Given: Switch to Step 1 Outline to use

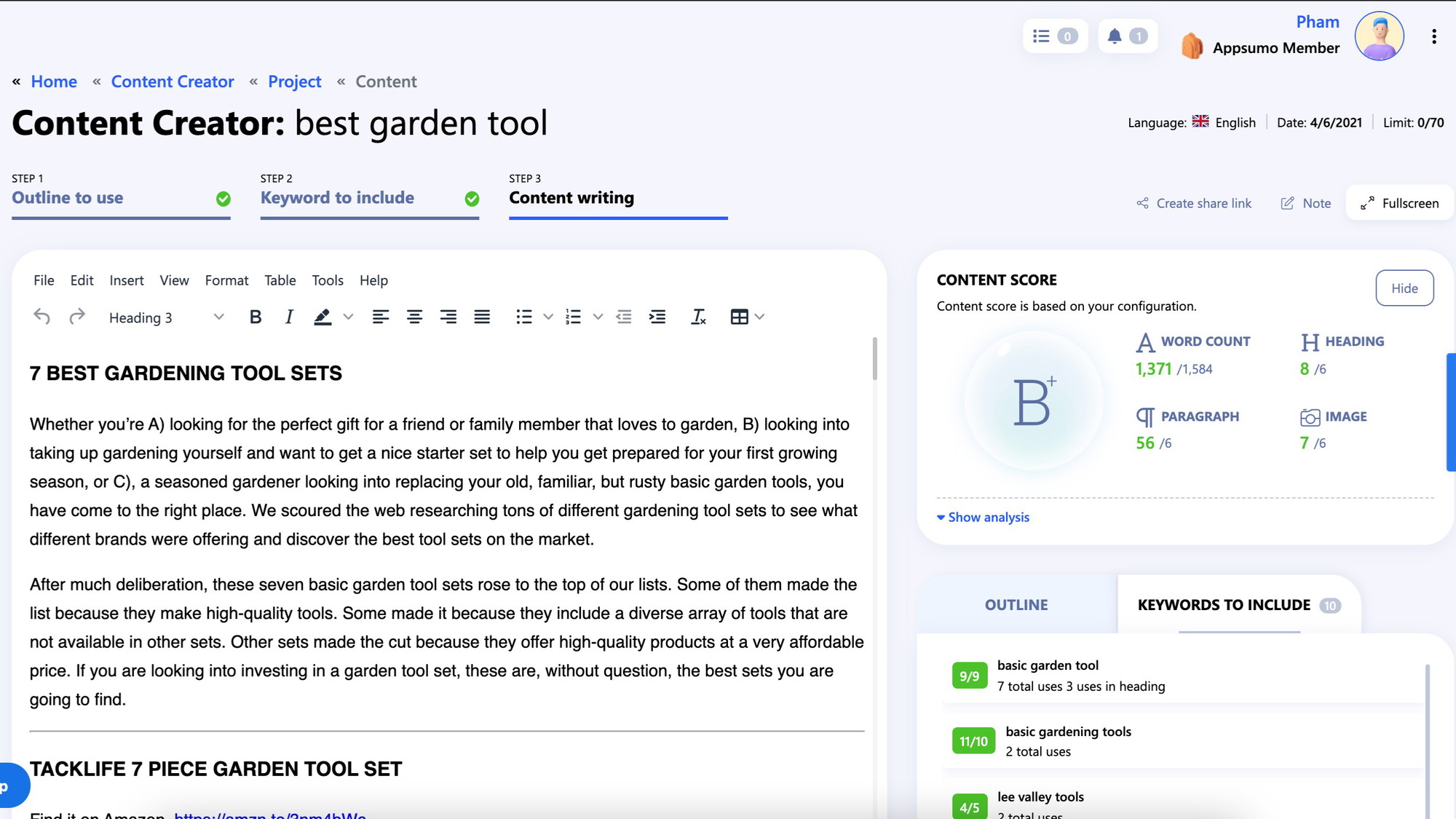Looking at the screenshot, I should 121,197.
